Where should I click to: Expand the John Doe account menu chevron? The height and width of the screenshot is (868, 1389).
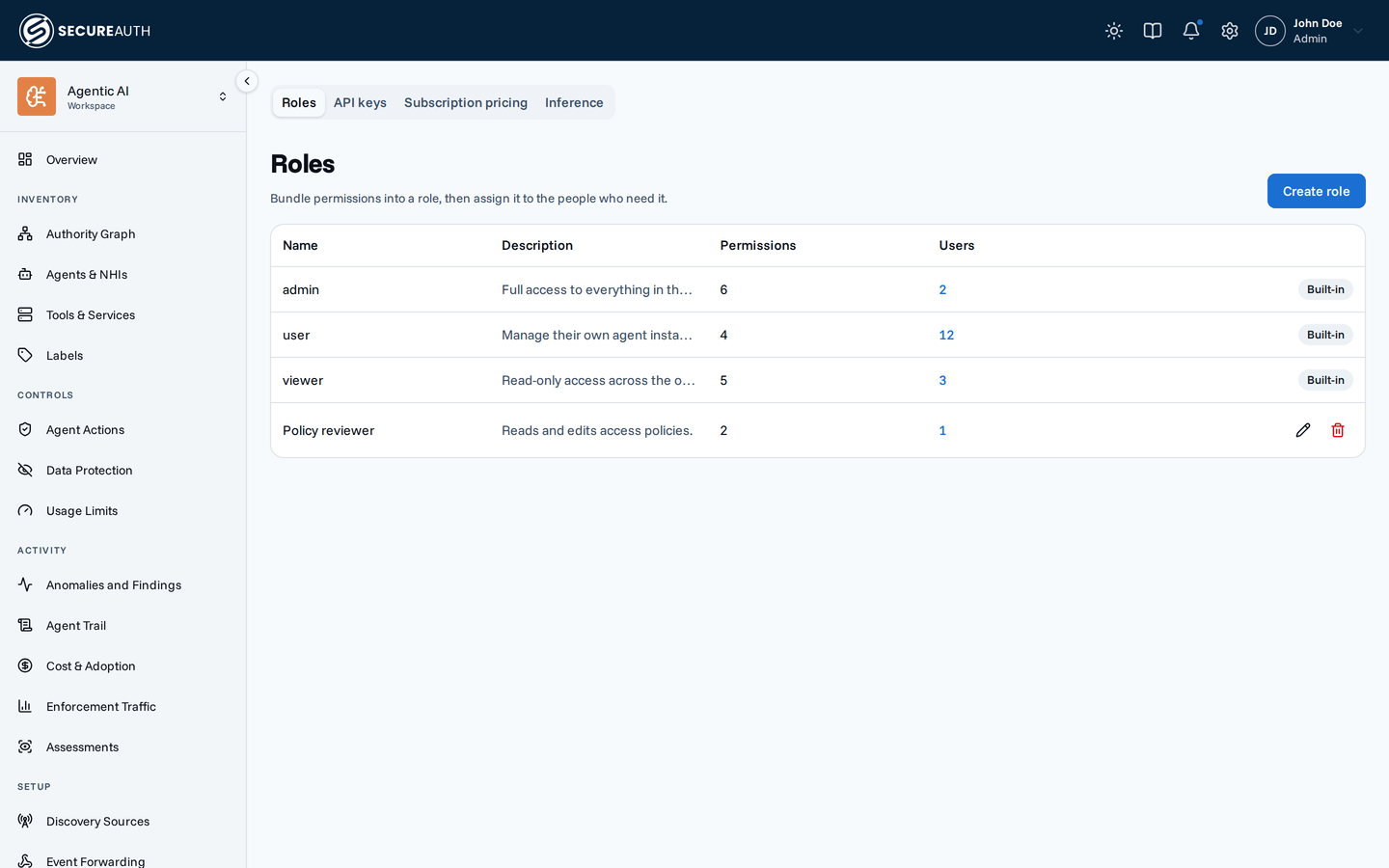(1358, 31)
